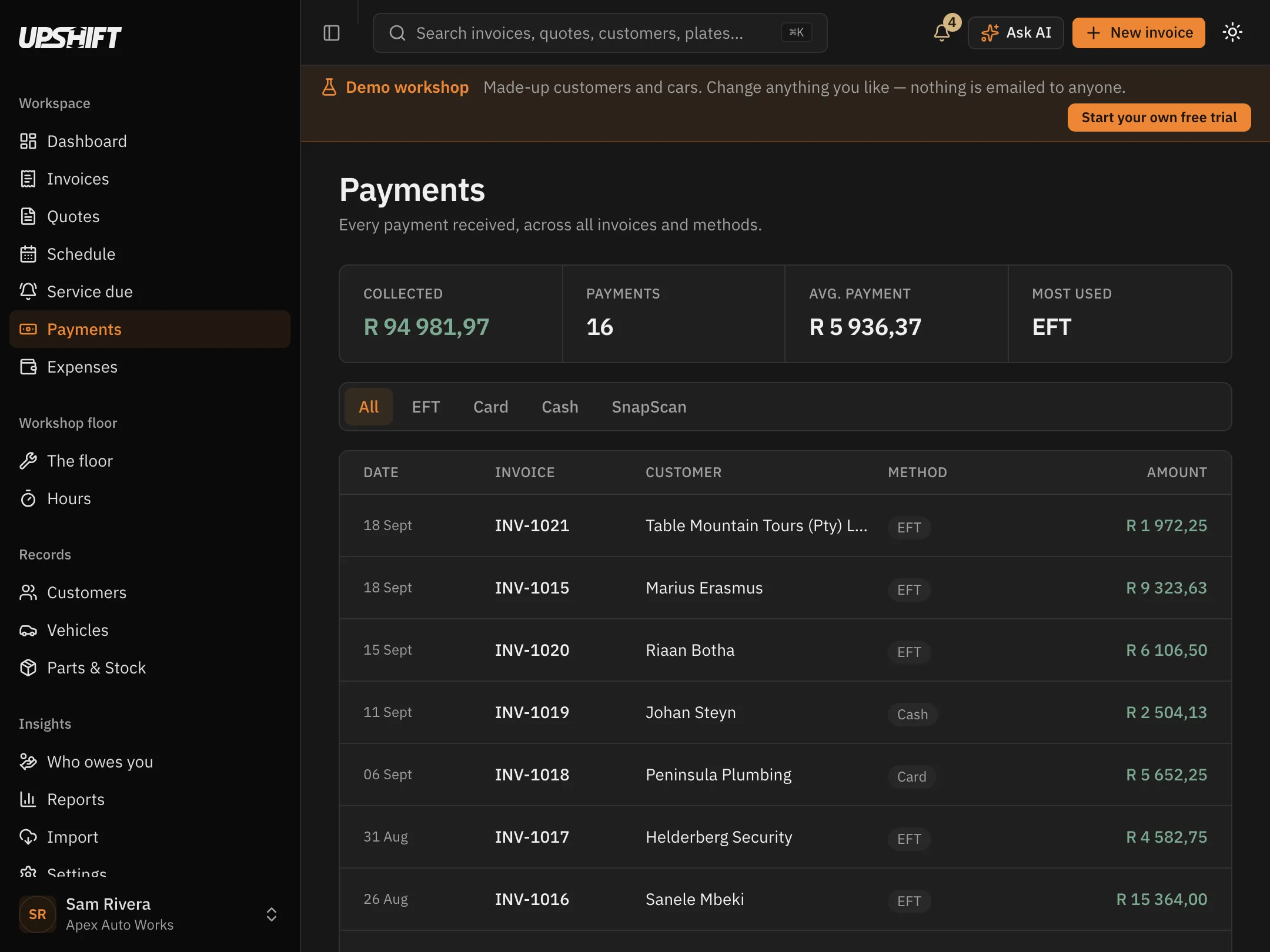Go to Who owes you page
Screen dimensions: 1270x952
150,762
